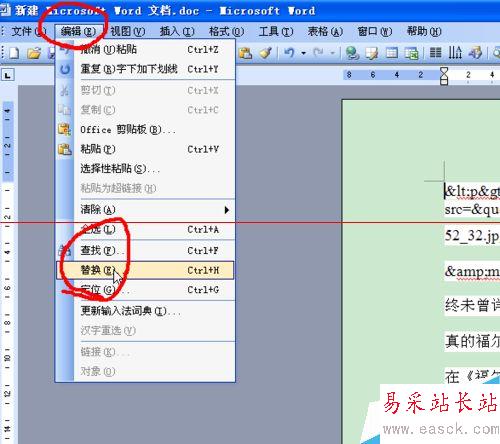Screen dimensions: 500x444
Task: Click the Word document icon in title bar
Action: tap(5, 10)
